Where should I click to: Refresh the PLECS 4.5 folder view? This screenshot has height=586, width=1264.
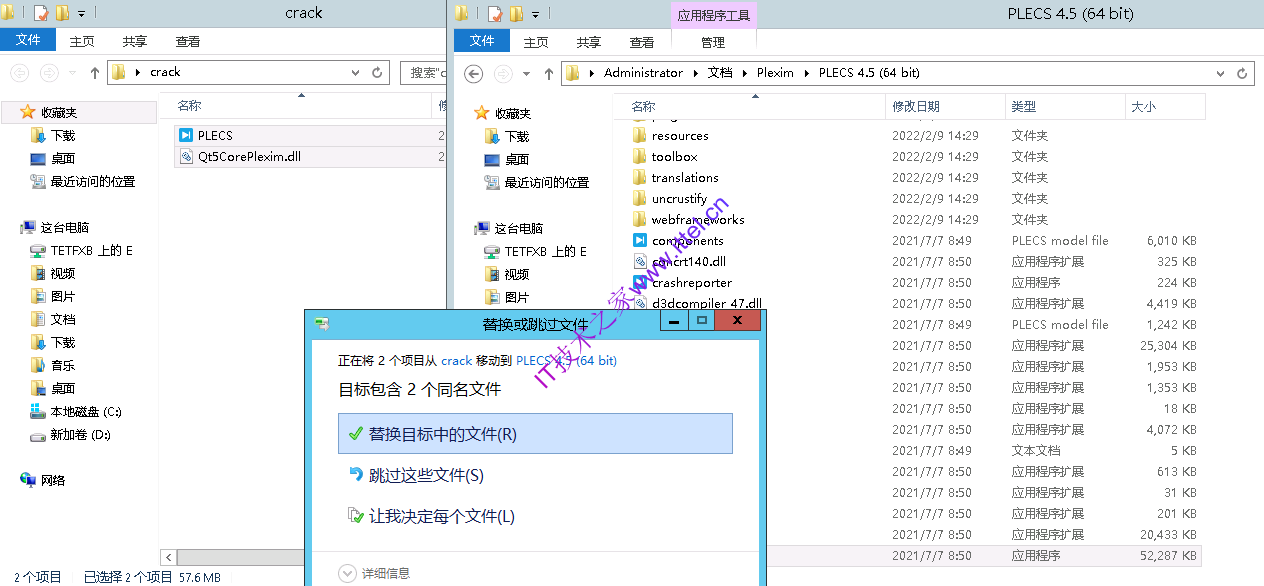point(1243,73)
